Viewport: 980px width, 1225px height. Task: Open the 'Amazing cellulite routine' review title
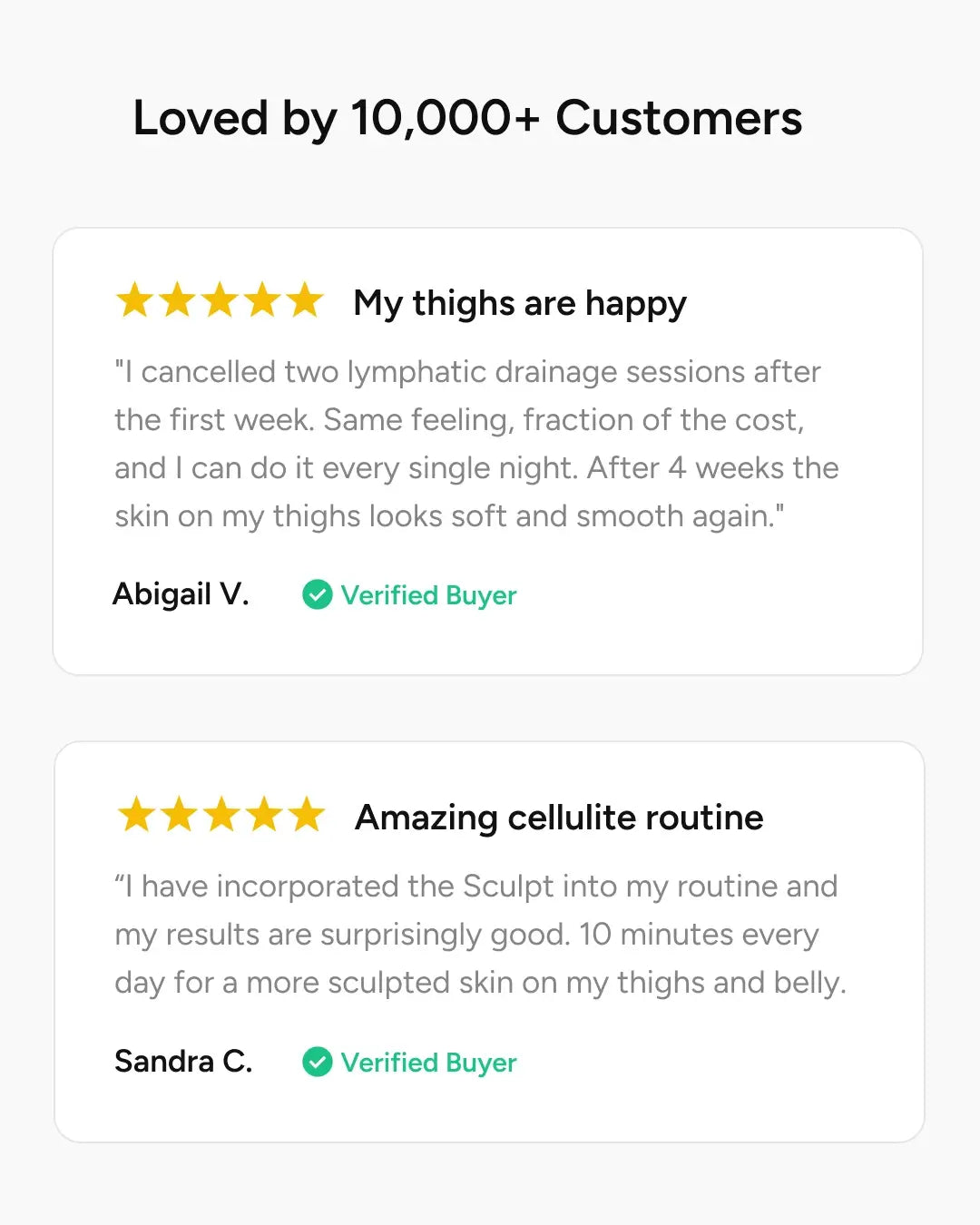pyautogui.click(x=559, y=818)
